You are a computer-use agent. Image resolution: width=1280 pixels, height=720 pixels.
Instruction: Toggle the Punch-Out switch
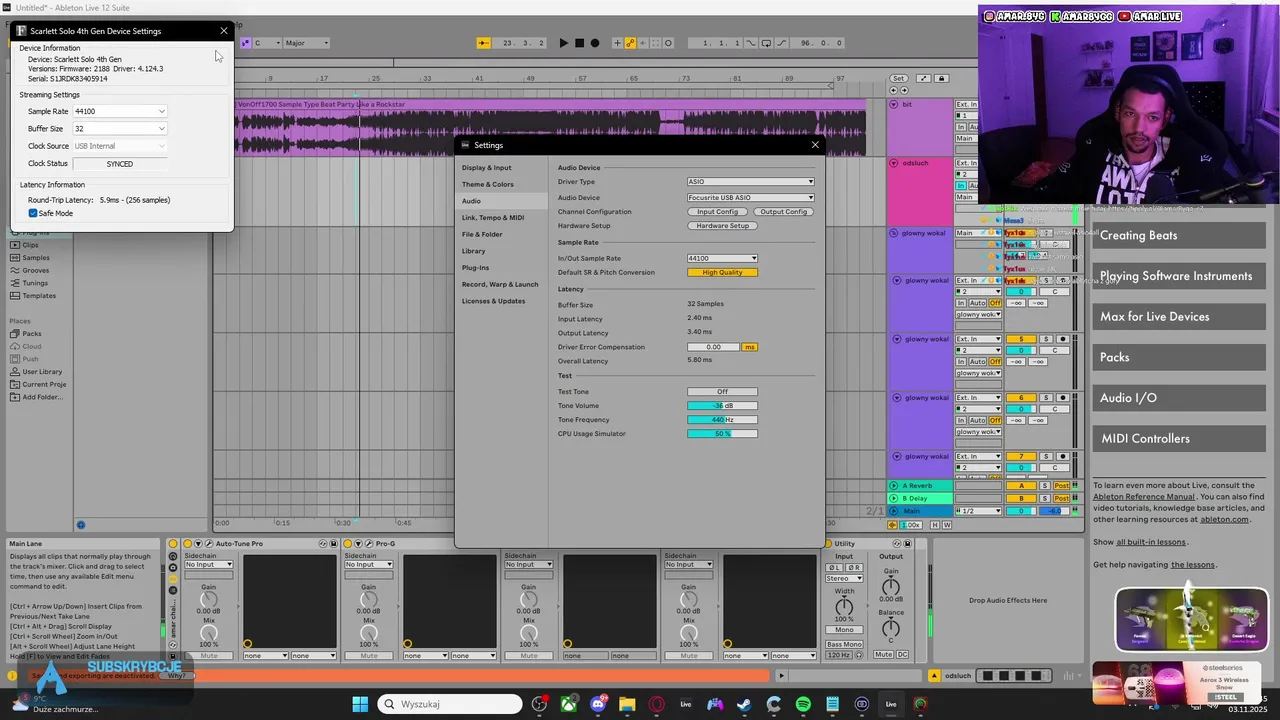(x=782, y=43)
